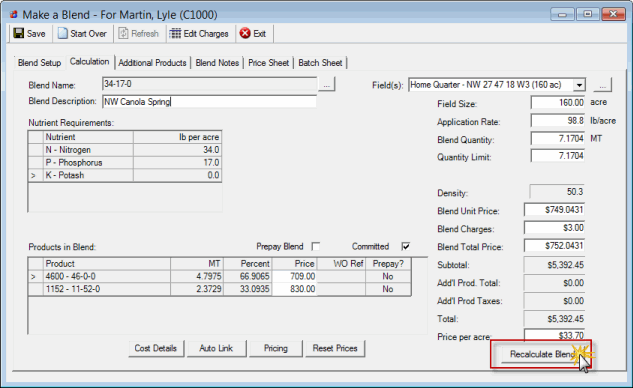Click the Field Size input
This screenshot has width=633, height=388.
pyautogui.click(x=558, y=103)
